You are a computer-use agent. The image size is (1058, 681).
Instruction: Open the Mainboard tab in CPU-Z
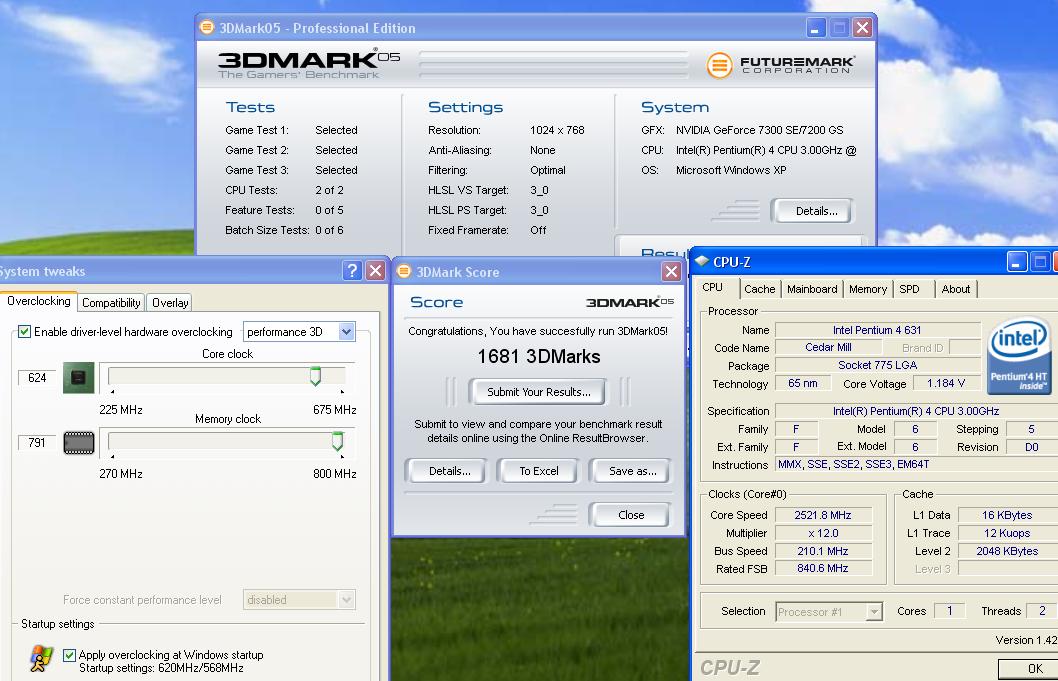pyautogui.click(x=812, y=289)
